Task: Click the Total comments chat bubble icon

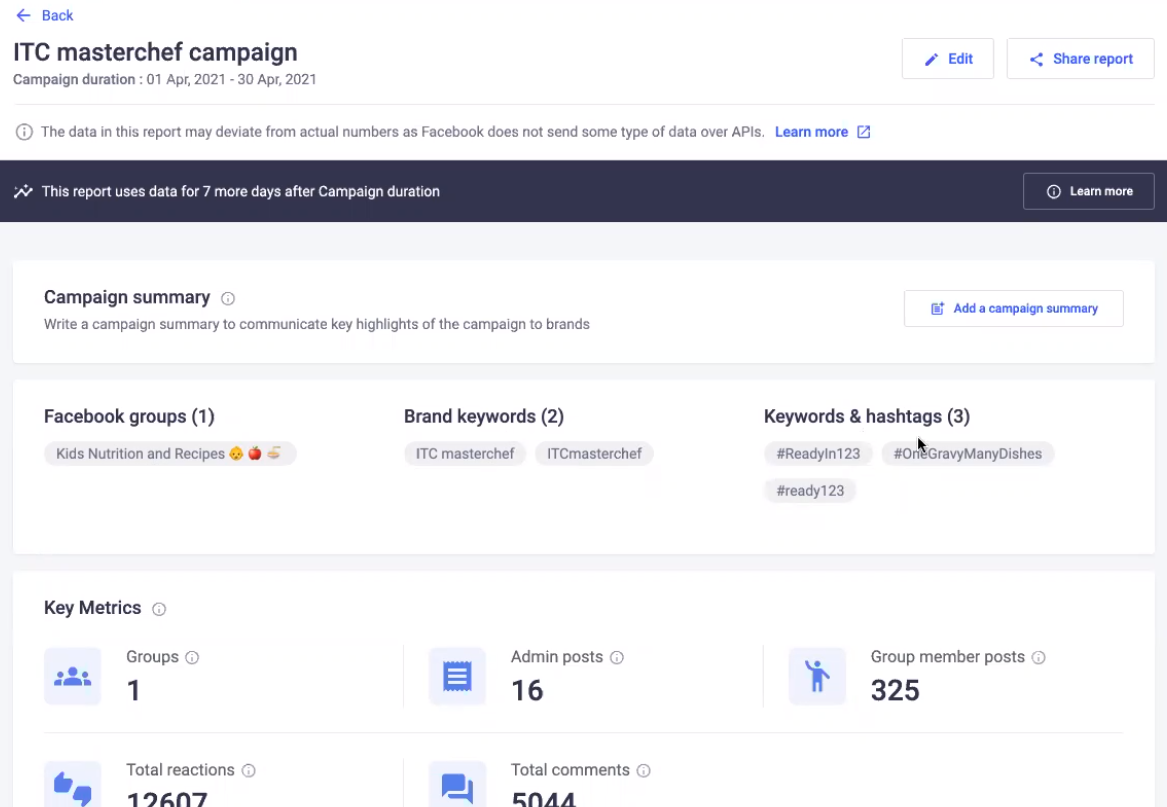Action: [x=457, y=785]
